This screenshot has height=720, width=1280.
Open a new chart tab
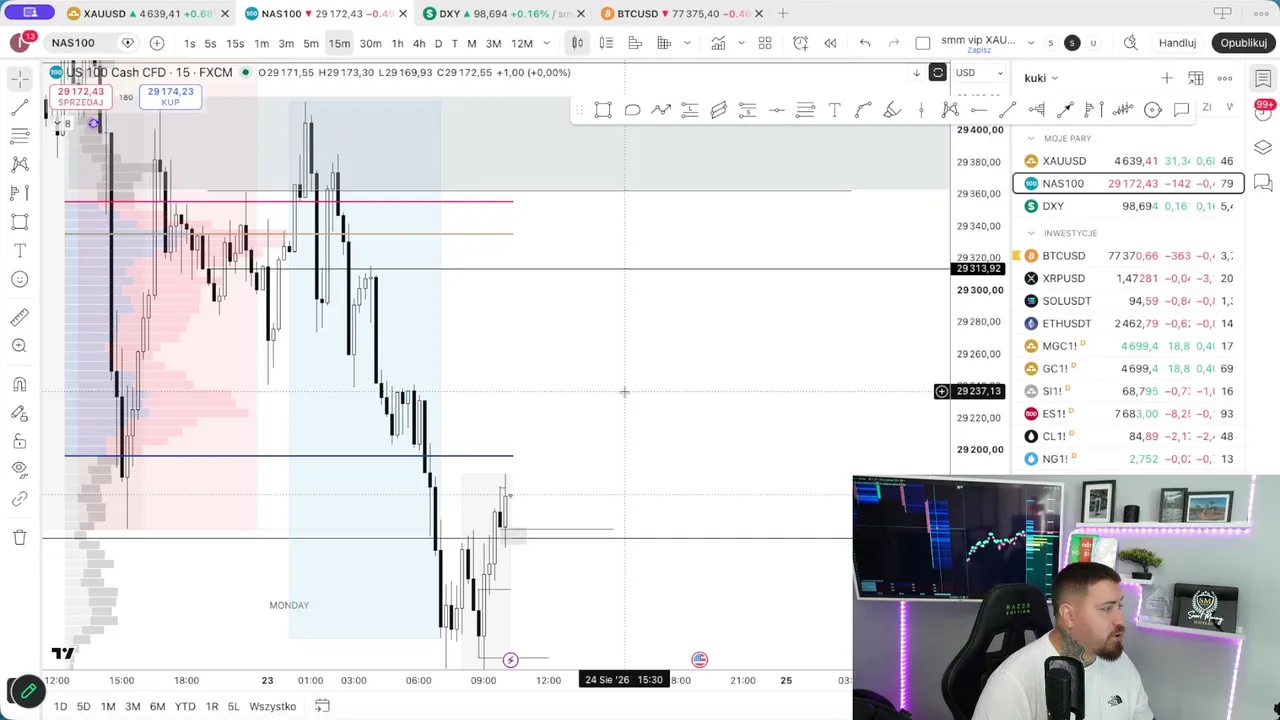tap(784, 13)
